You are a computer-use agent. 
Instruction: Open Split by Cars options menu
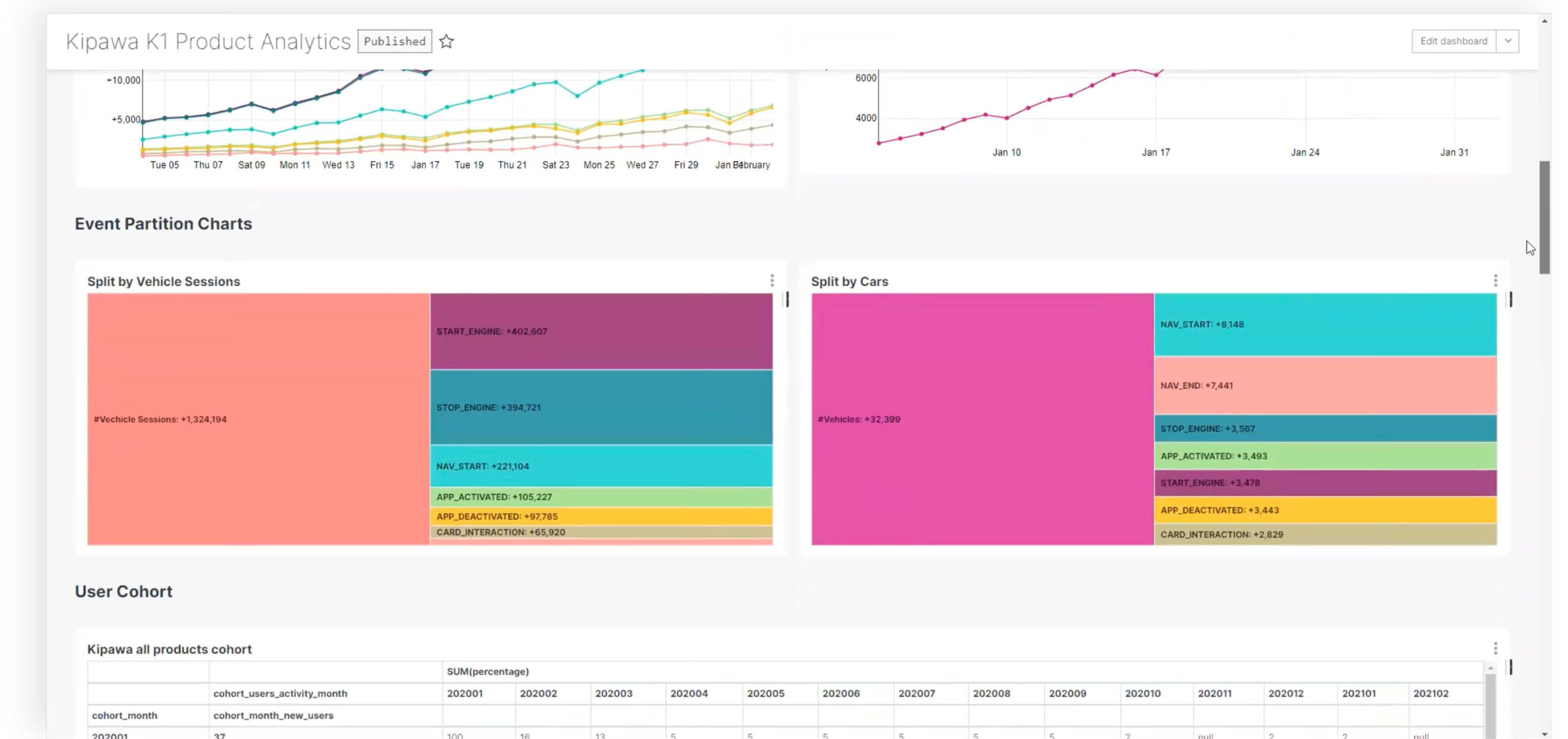1495,280
